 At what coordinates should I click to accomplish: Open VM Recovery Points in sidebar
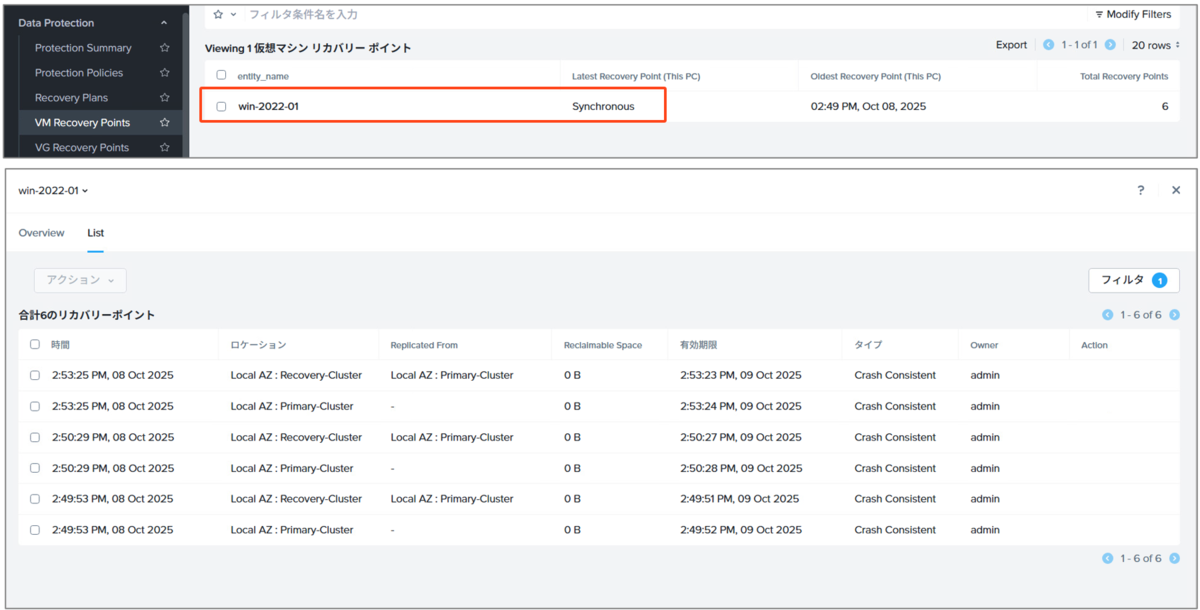pyautogui.click(x=82, y=123)
